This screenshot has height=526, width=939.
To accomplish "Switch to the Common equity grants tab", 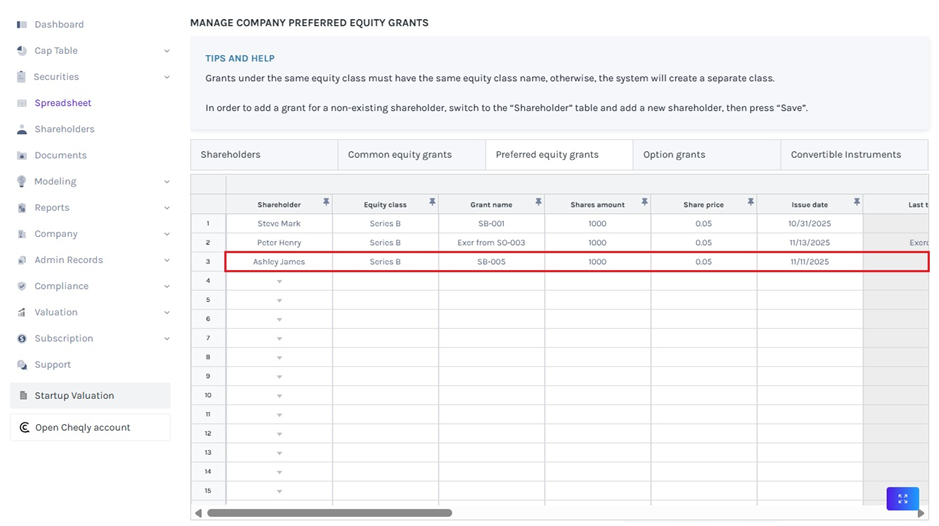I will [399, 155].
